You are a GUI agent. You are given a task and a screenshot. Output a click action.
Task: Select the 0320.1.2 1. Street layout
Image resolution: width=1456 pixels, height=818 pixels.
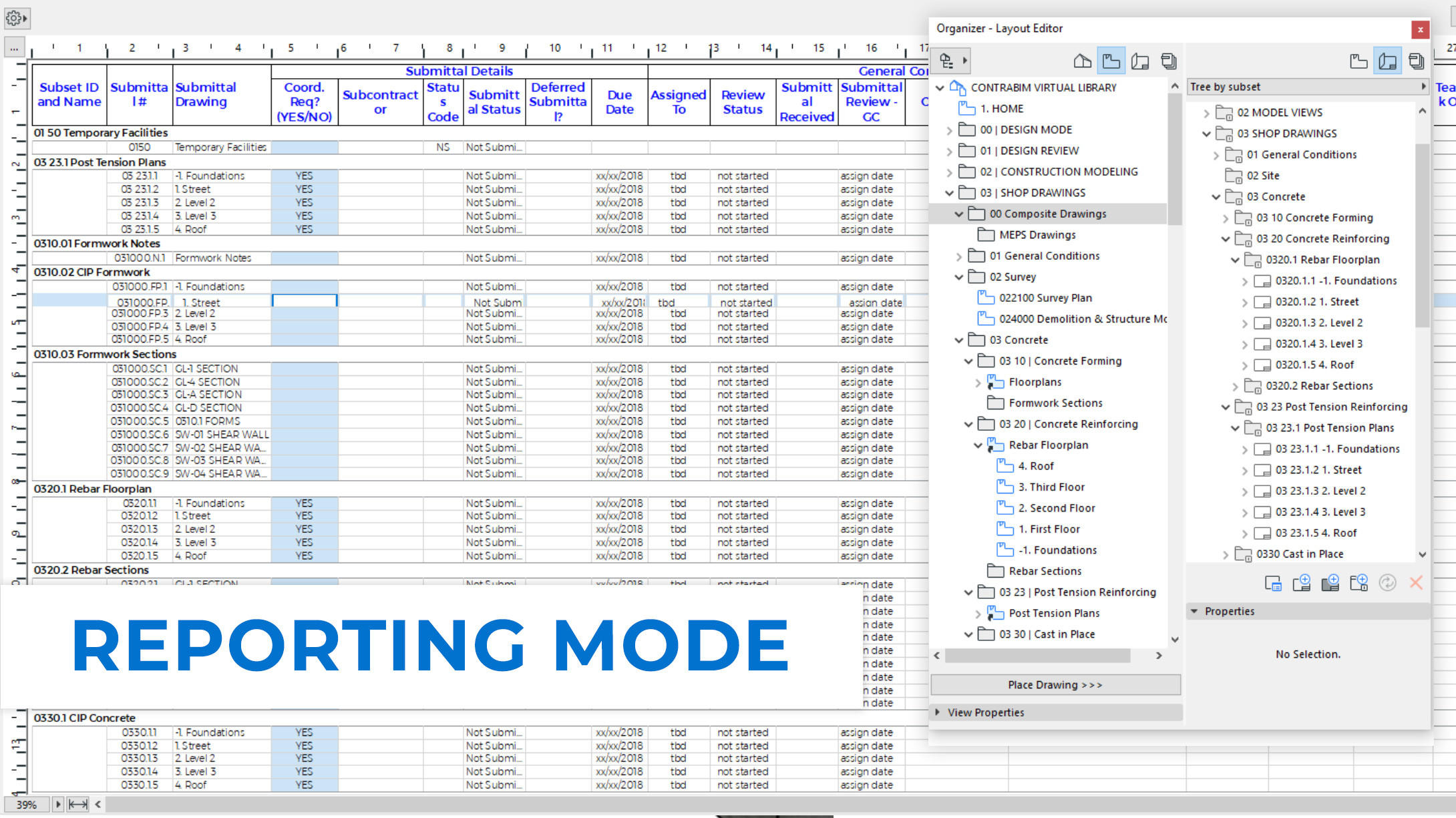coord(1316,302)
